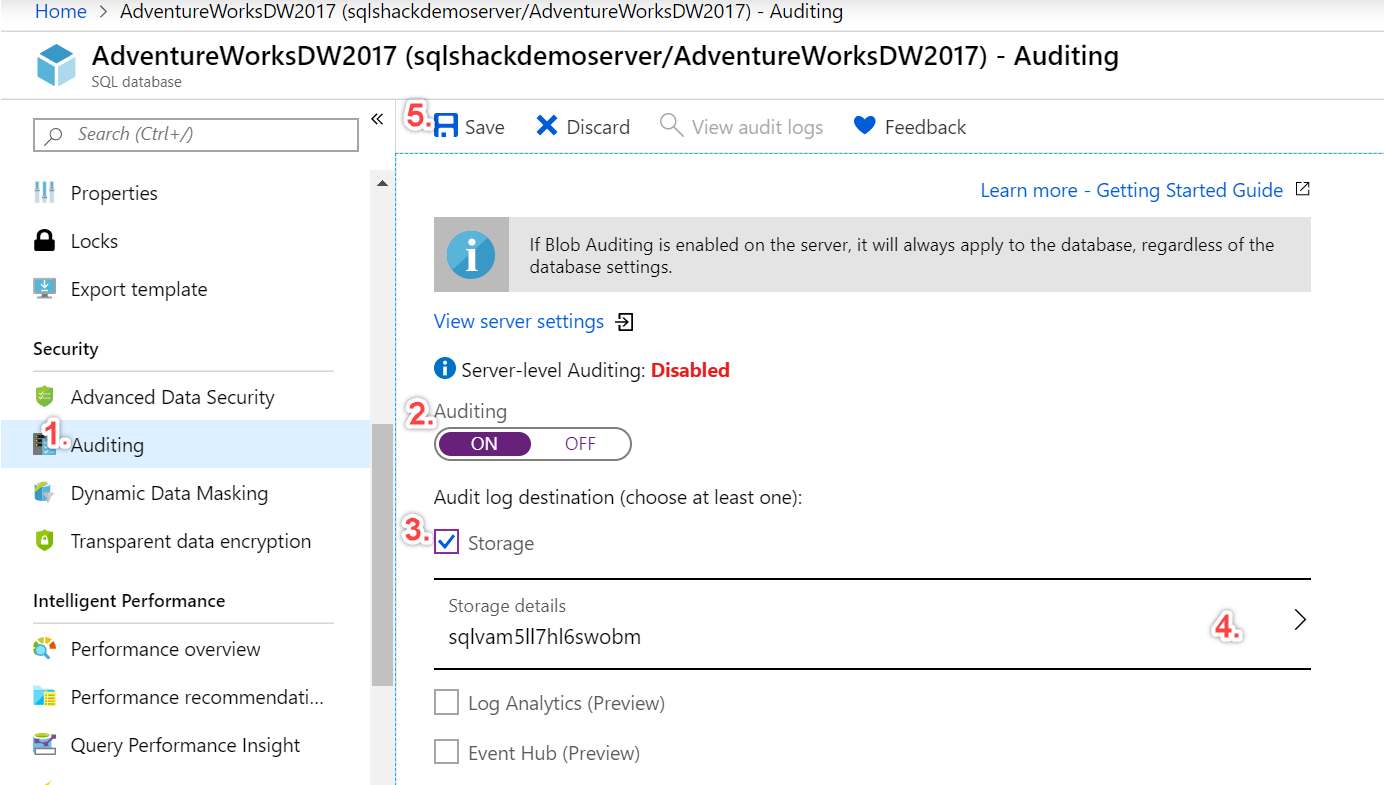Click the blue info icon in banner
This screenshot has height=785, width=1384.
(471, 255)
